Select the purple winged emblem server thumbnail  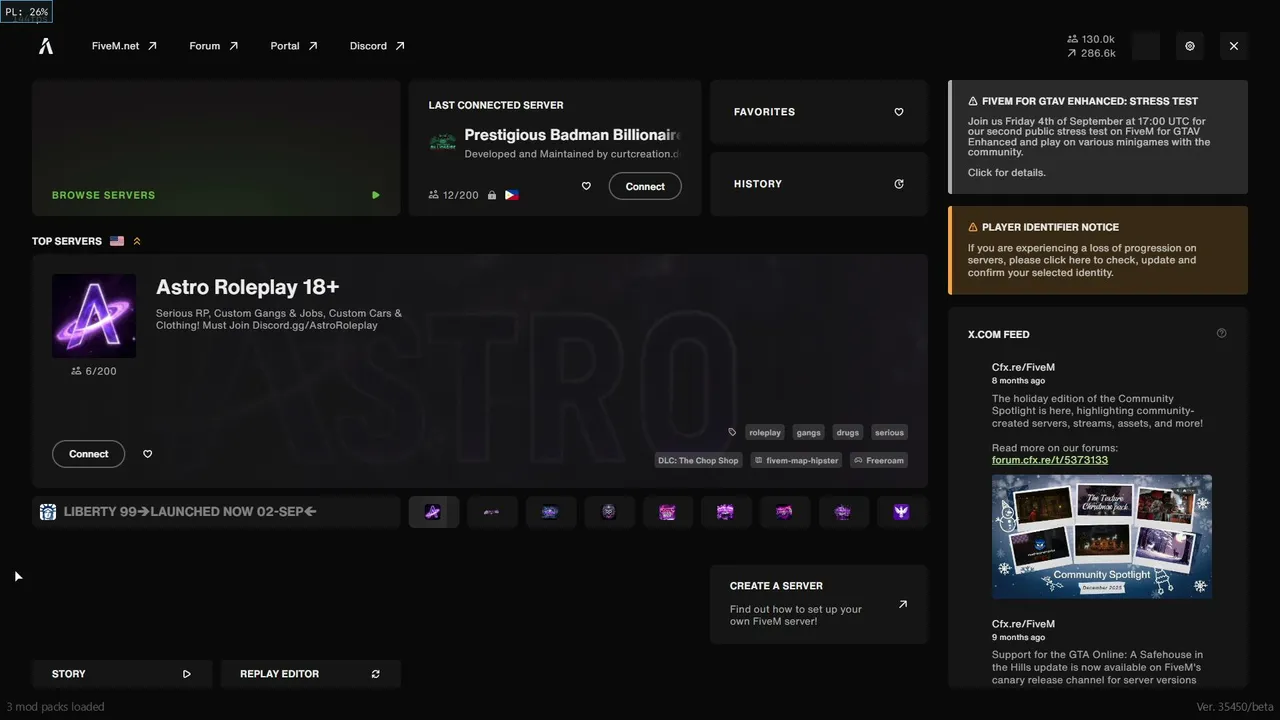click(901, 512)
